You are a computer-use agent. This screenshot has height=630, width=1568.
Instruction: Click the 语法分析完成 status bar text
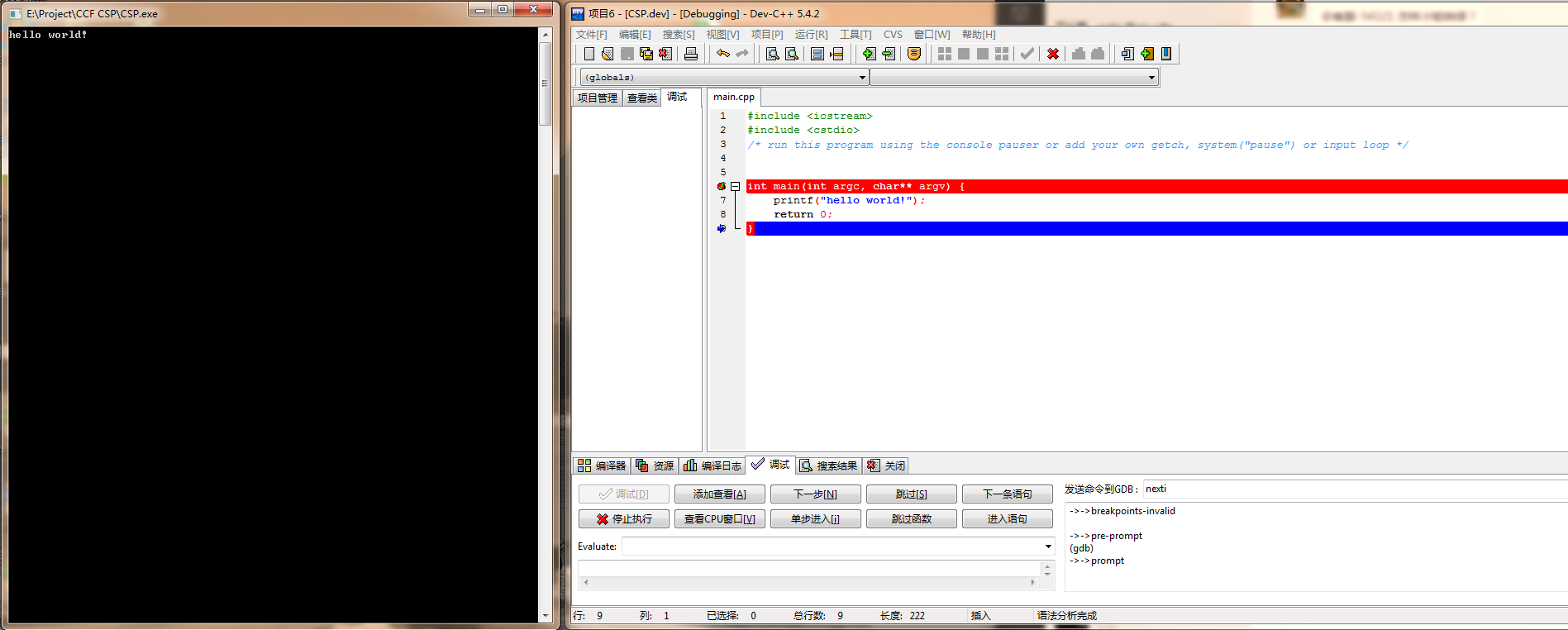(x=1067, y=616)
